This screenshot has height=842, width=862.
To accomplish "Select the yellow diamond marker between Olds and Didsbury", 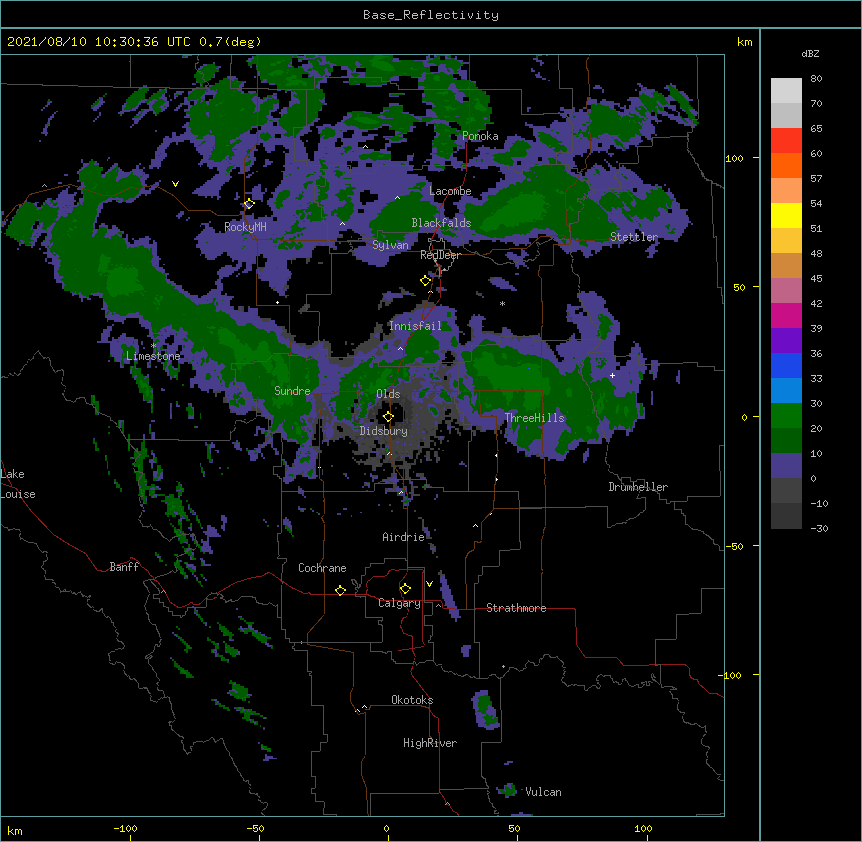I will 388,417.
